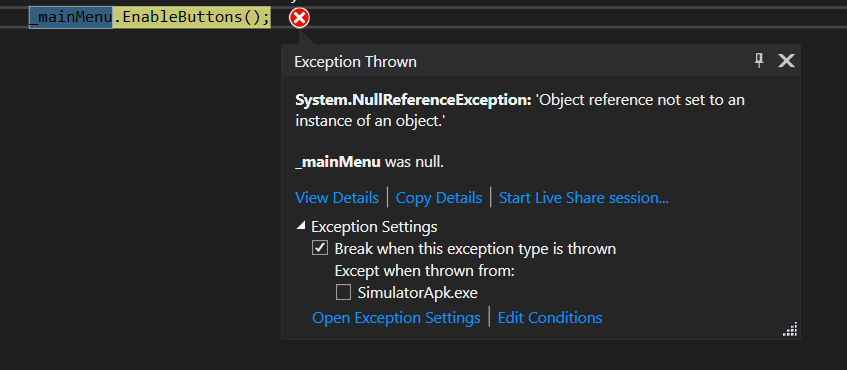Click the red exception error icon
Screen dimensions: 847x370
click(299, 18)
